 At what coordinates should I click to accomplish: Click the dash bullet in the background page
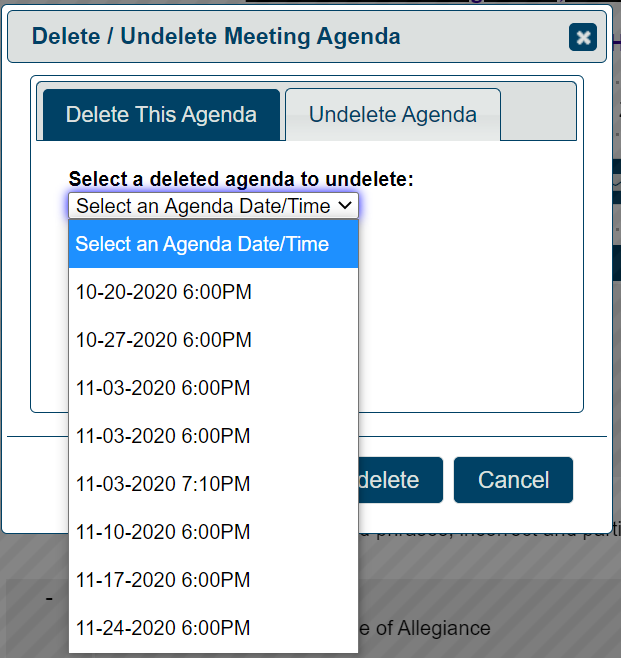click(49, 598)
